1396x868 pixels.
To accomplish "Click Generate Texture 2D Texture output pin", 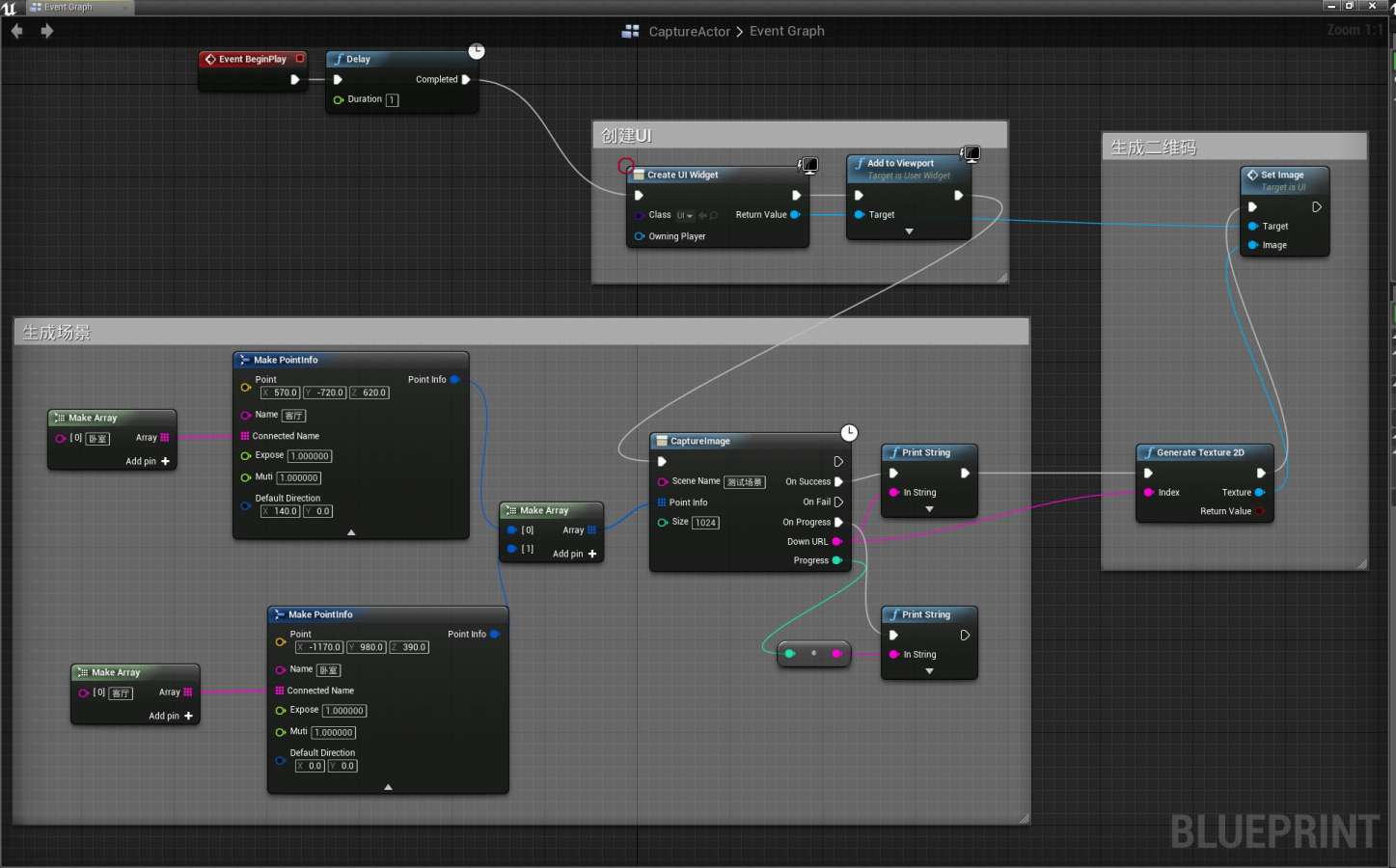I will [1259, 492].
